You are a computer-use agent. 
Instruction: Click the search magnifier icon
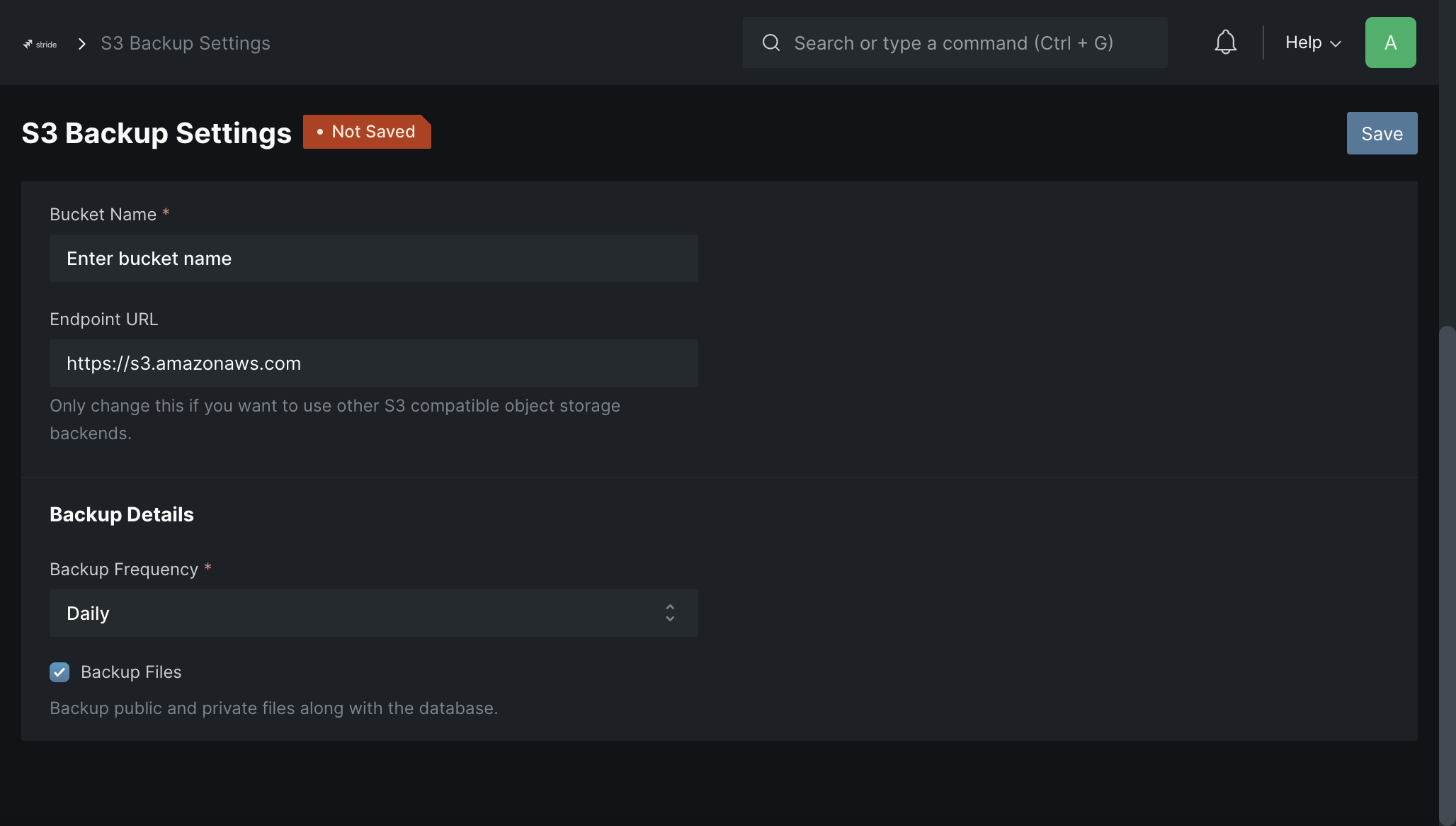[770, 43]
